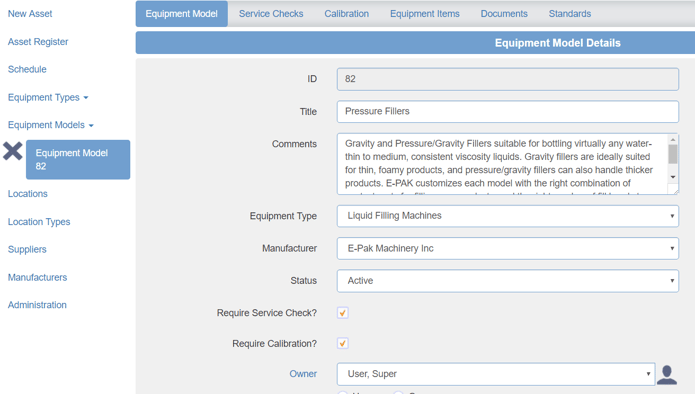This screenshot has height=394, width=695.
Task: Switch to the Equipment Model tab
Action: pyautogui.click(x=182, y=14)
